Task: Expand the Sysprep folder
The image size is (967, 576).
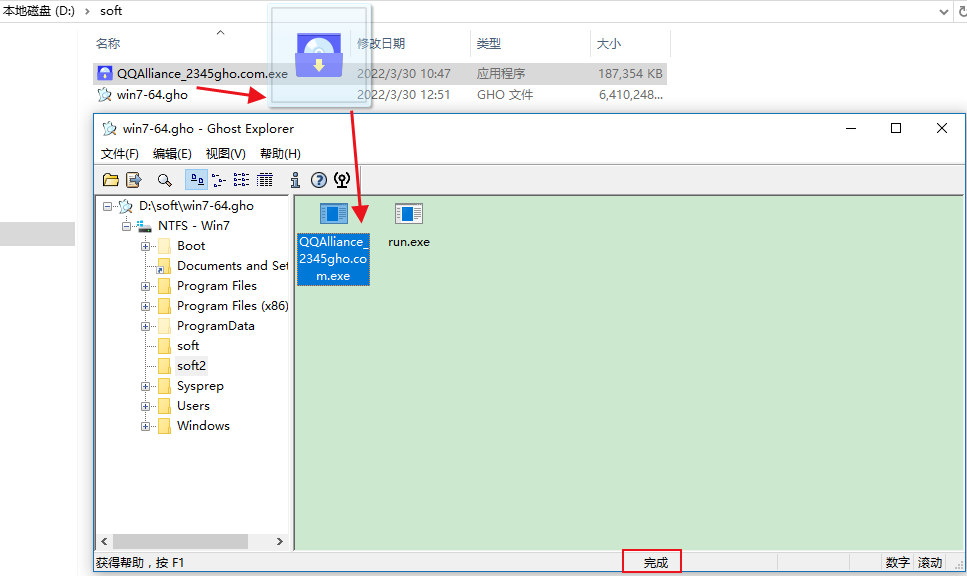Action: pyautogui.click(x=146, y=387)
